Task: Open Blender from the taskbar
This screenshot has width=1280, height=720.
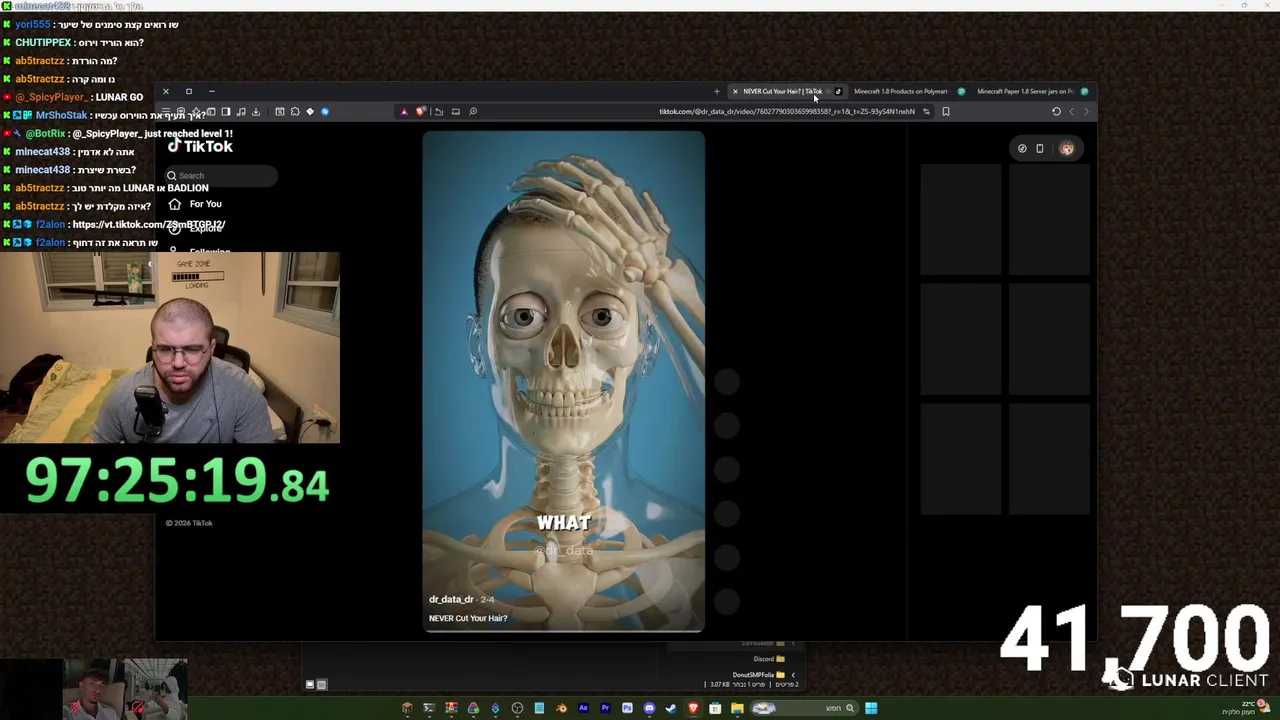Action: [561, 708]
